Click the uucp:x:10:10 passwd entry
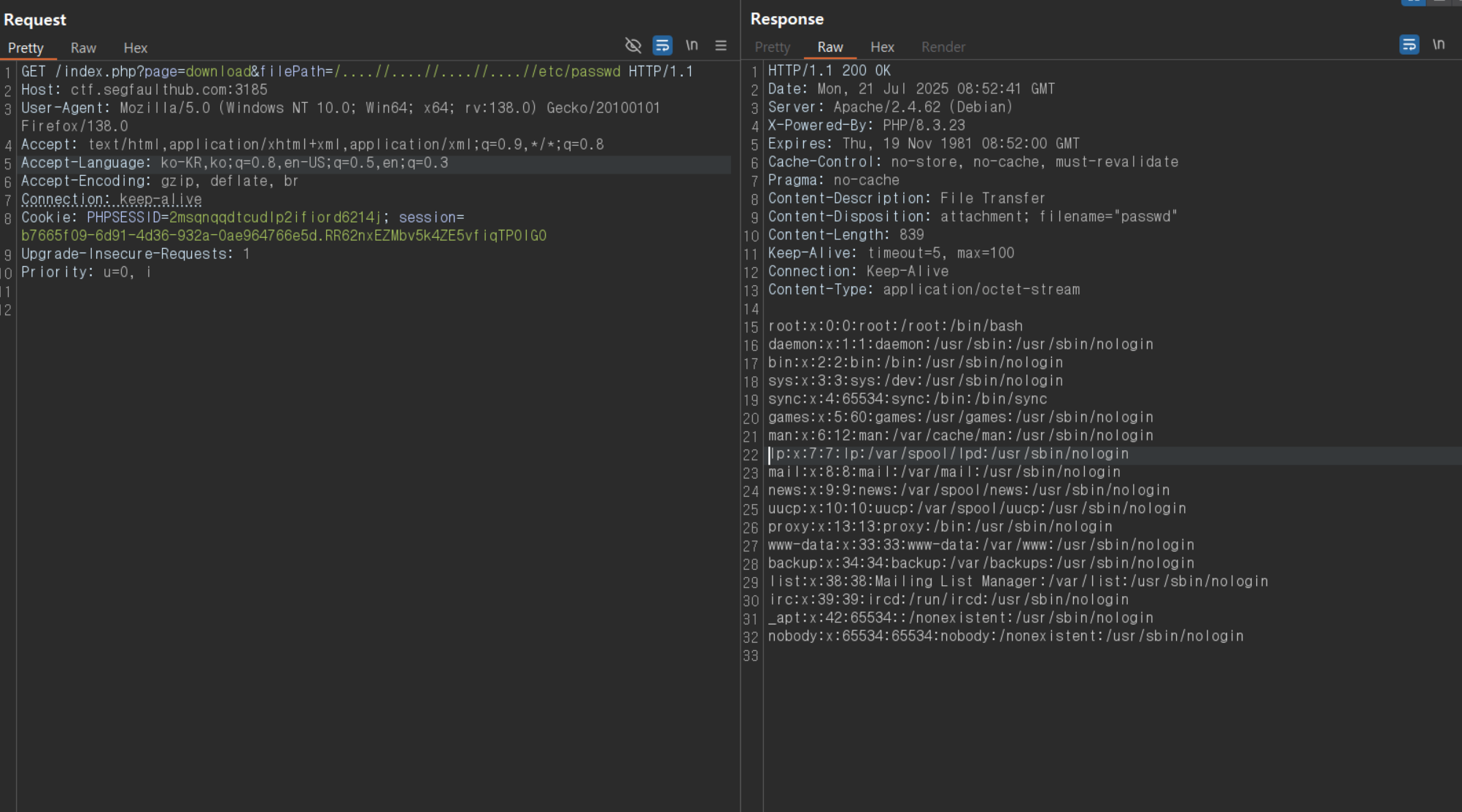This screenshot has width=1462, height=812. pyautogui.click(x=978, y=509)
